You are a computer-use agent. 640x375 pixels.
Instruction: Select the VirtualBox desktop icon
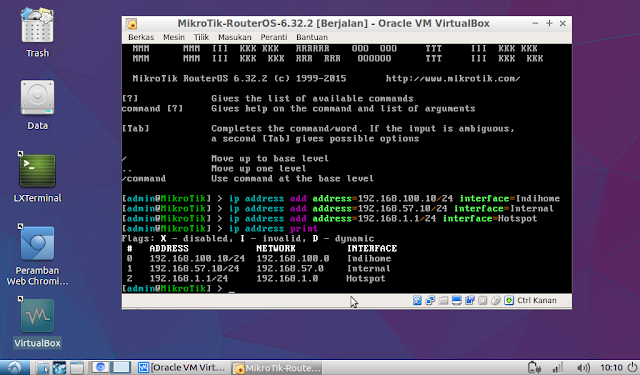click(x=37, y=323)
